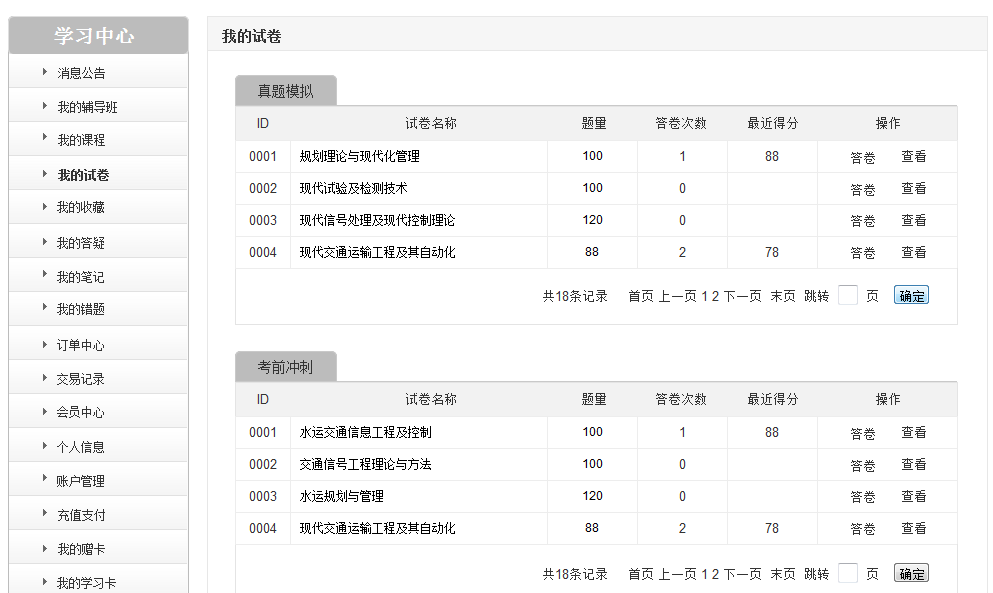
Task: Open 会员中心 from the sidebar
Action: click(80, 412)
